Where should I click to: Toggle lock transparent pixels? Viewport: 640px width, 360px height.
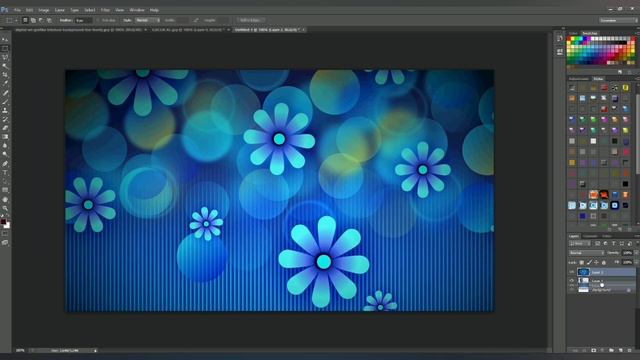(x=582, y=262)
